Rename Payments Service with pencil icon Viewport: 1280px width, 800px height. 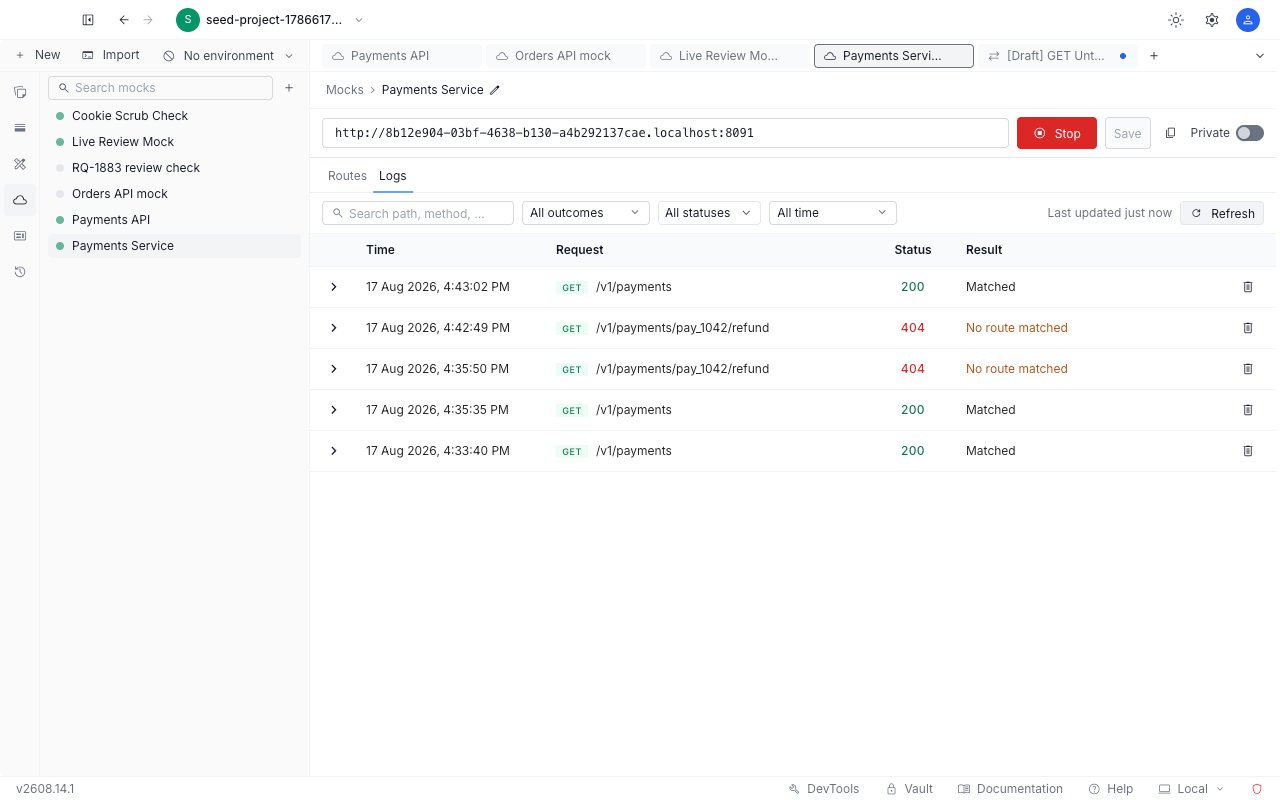[x=495, y=90]
